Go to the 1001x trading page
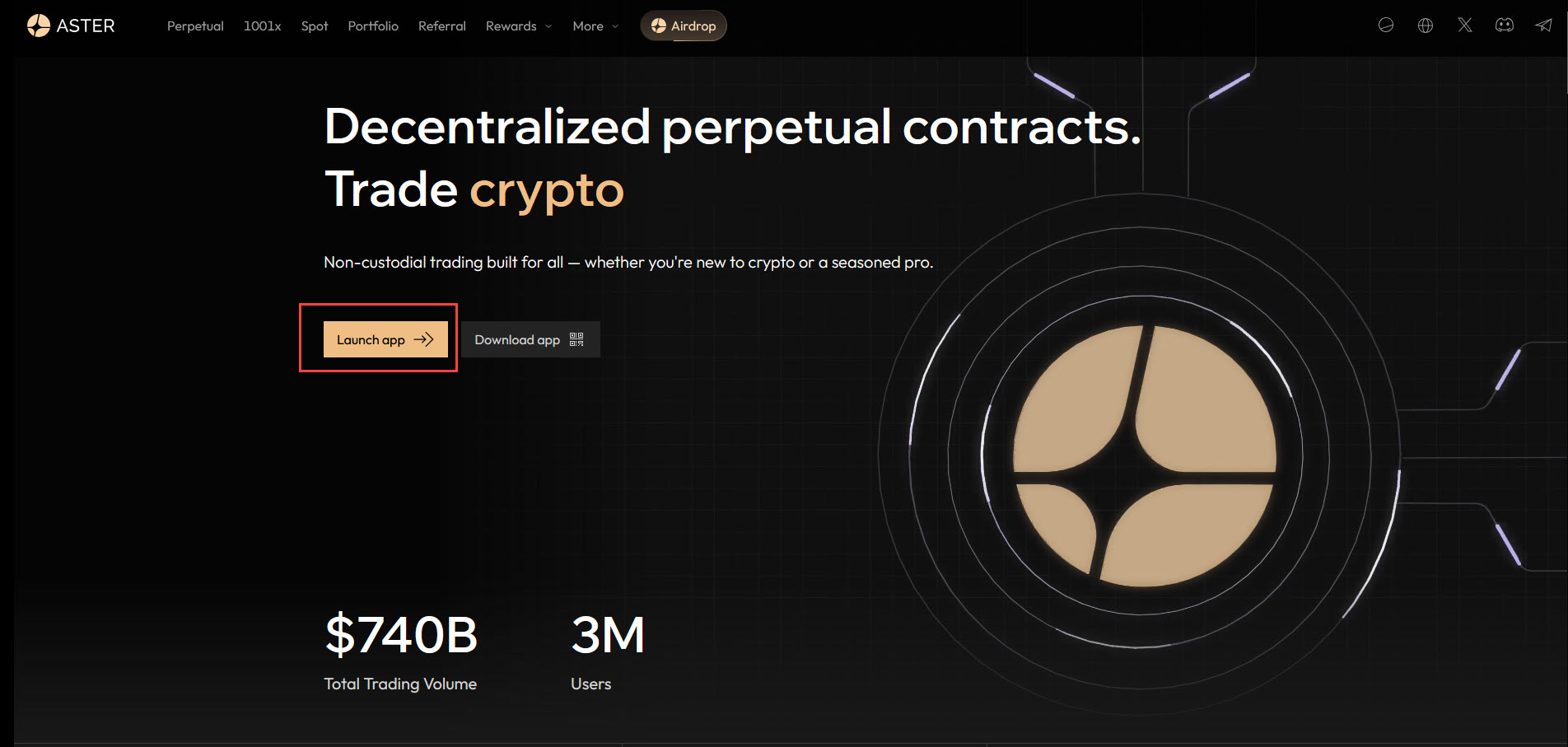Image resolution: width=1568 pixels, height=747 pixels. [262, 26]
